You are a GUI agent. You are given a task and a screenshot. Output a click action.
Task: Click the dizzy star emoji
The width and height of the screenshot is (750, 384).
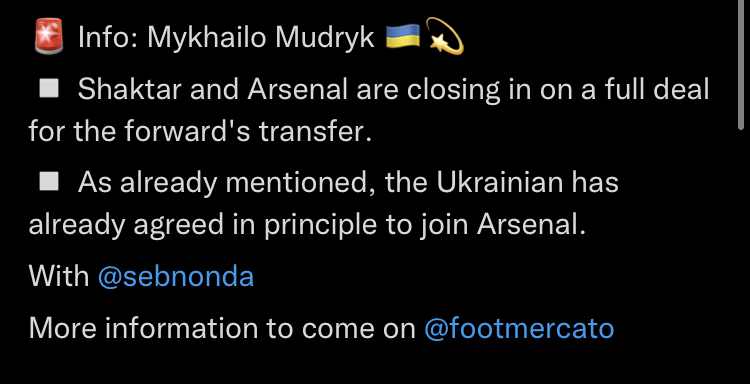tap(444, 36)
